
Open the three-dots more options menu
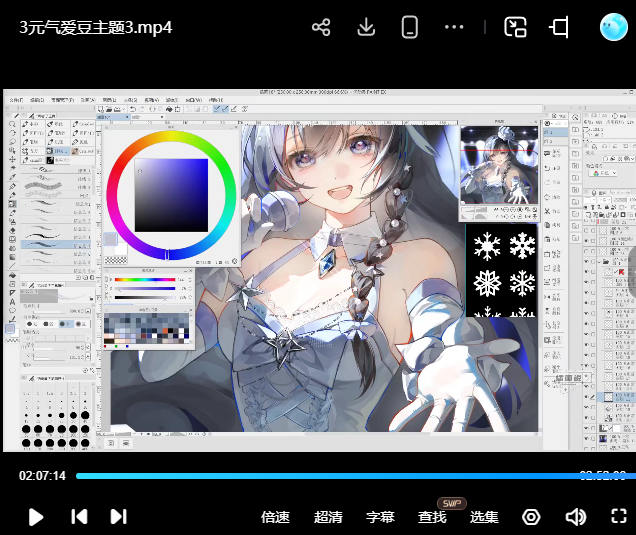(x=454, y=27)
